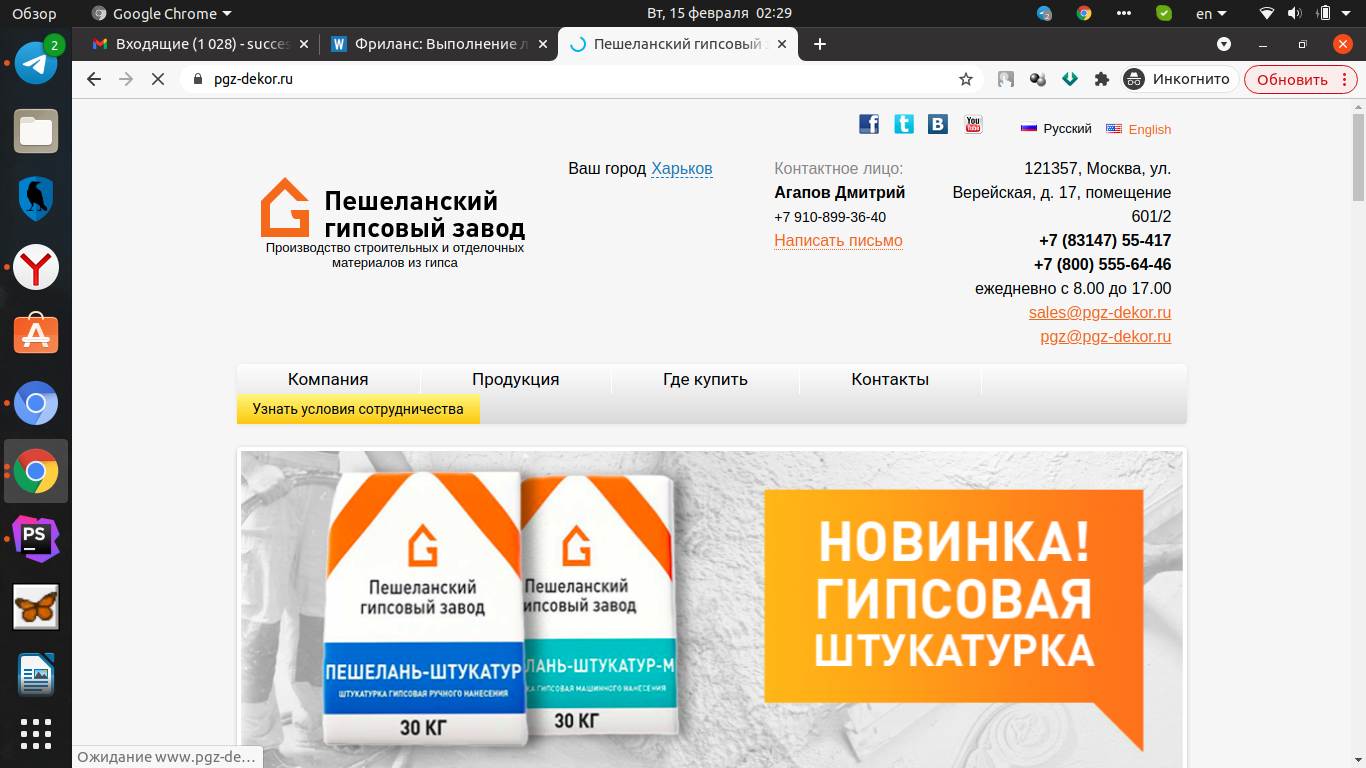Change city Харьков selector
Screen dimensions: 1366x768
(682, 169)
